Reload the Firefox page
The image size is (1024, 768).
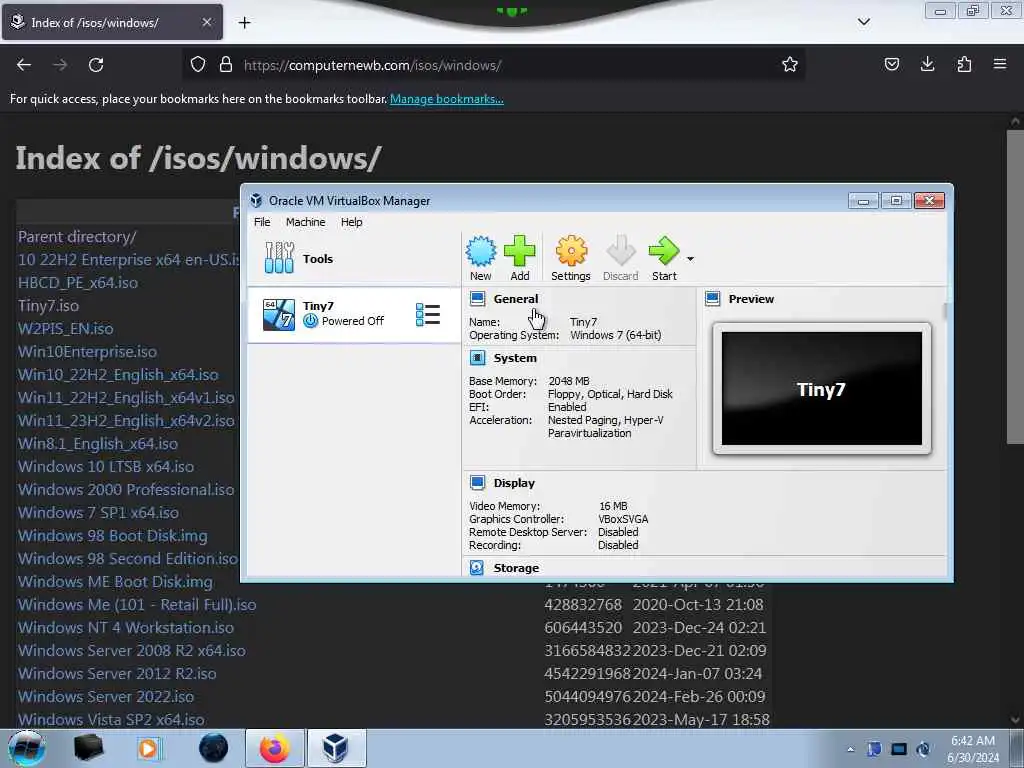tap(96, 65)
